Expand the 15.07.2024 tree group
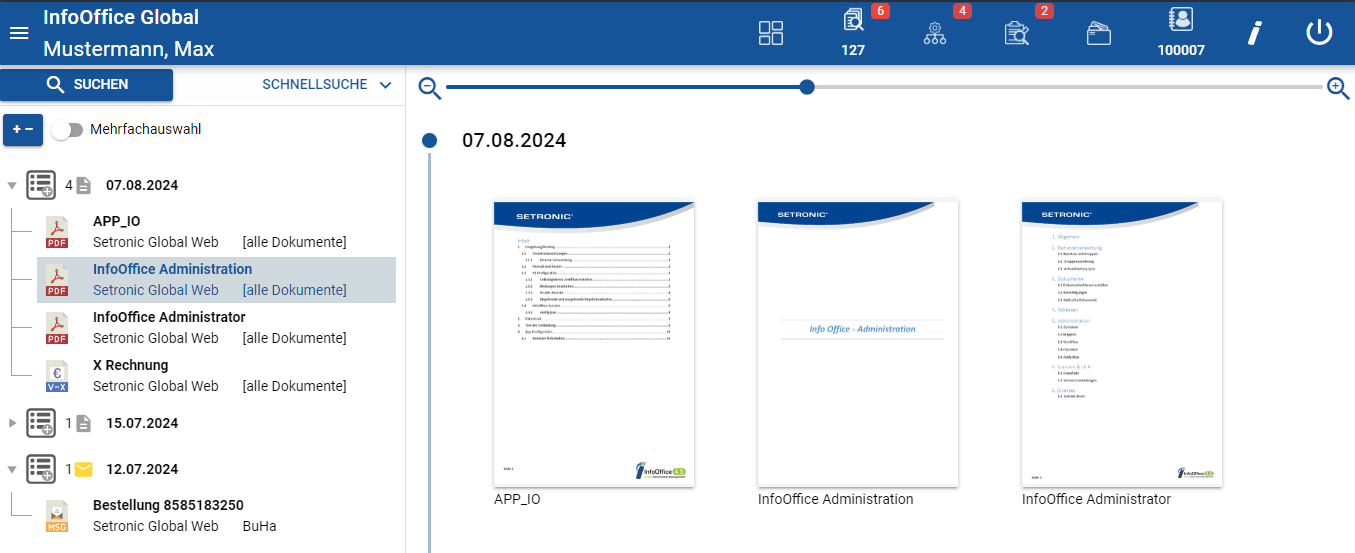The width and height of the screenshot is (1355, 553). (12, 423)
